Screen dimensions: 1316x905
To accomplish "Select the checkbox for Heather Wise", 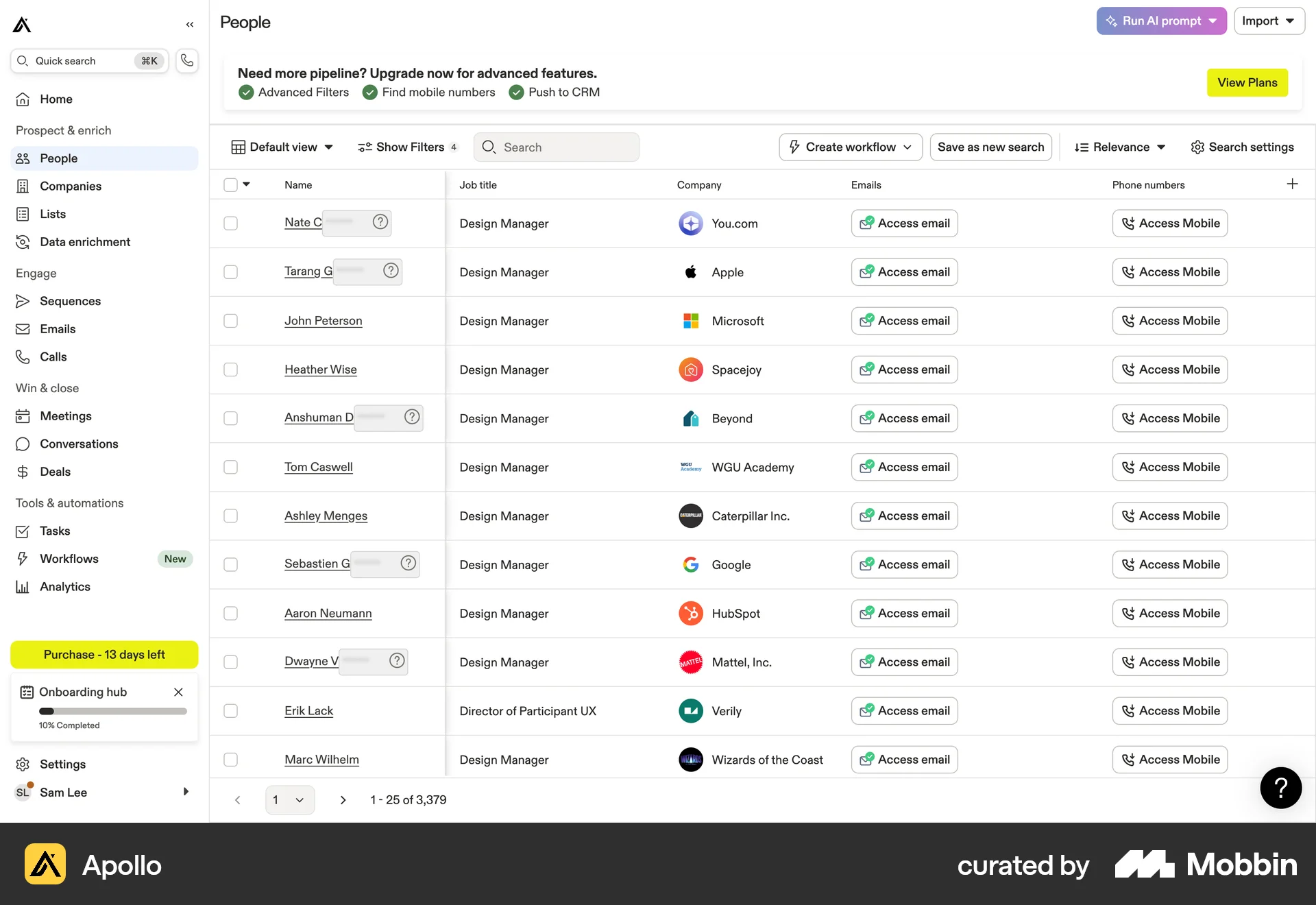I will click(230, 370).
